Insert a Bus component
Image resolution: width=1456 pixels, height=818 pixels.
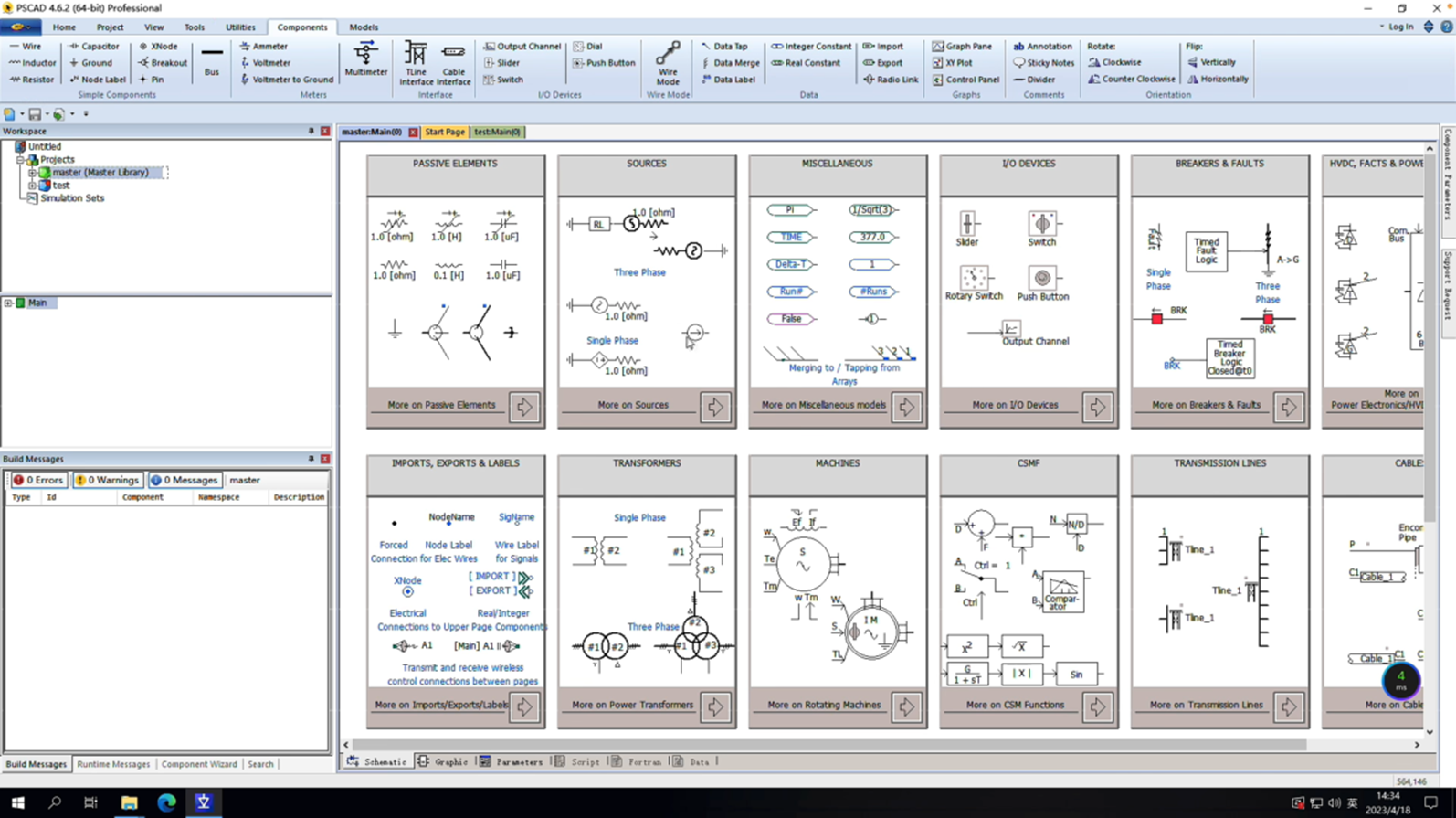pyautogui.click(x=212, y=60)
